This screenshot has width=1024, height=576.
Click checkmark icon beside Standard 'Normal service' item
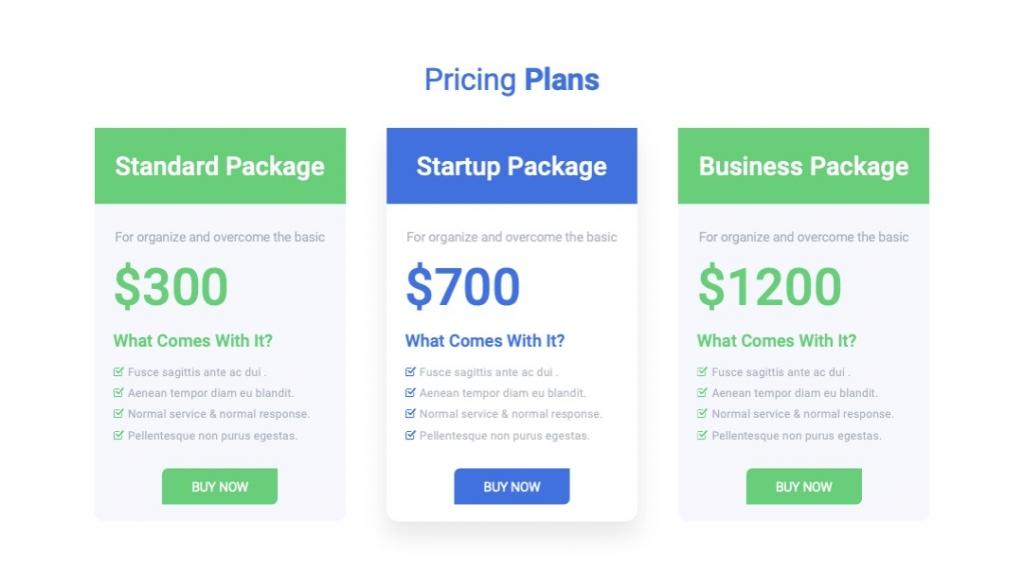point(118,413)
